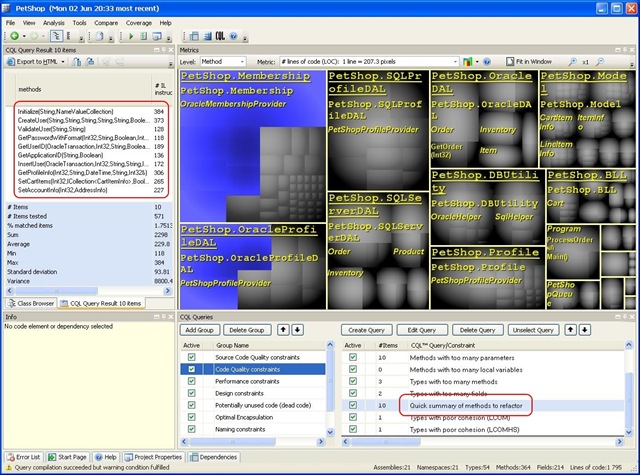
Task: Click the blue help icon in Metrics toolbar
Action: tap(487, 62)
